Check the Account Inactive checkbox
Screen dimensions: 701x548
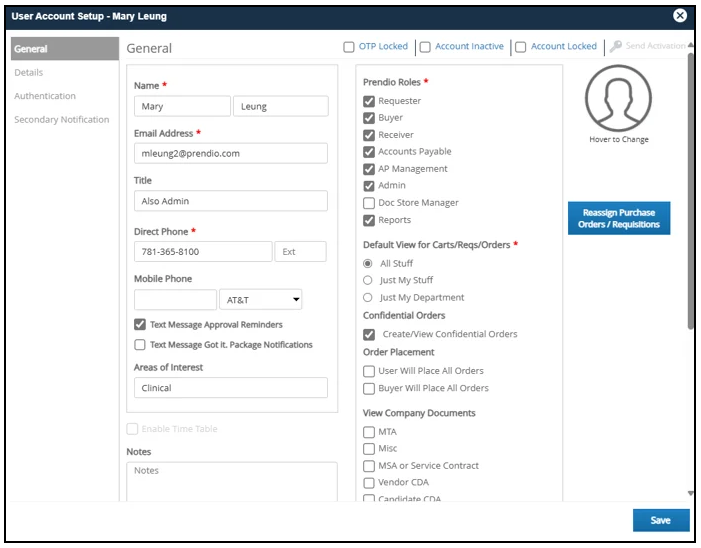click(425, 47)
